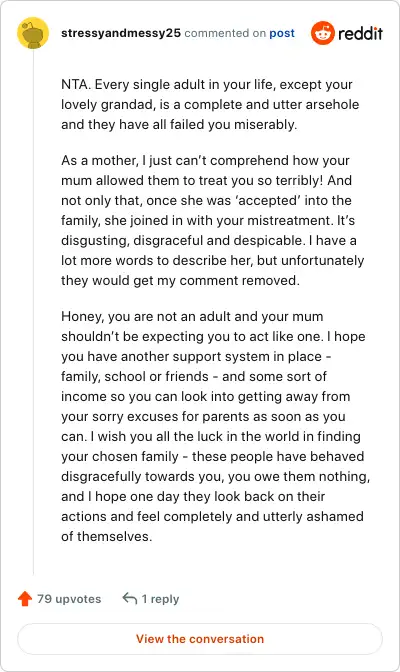Click the "View the conversation" button
The image size is (400, 672).
tap(200, 639)
